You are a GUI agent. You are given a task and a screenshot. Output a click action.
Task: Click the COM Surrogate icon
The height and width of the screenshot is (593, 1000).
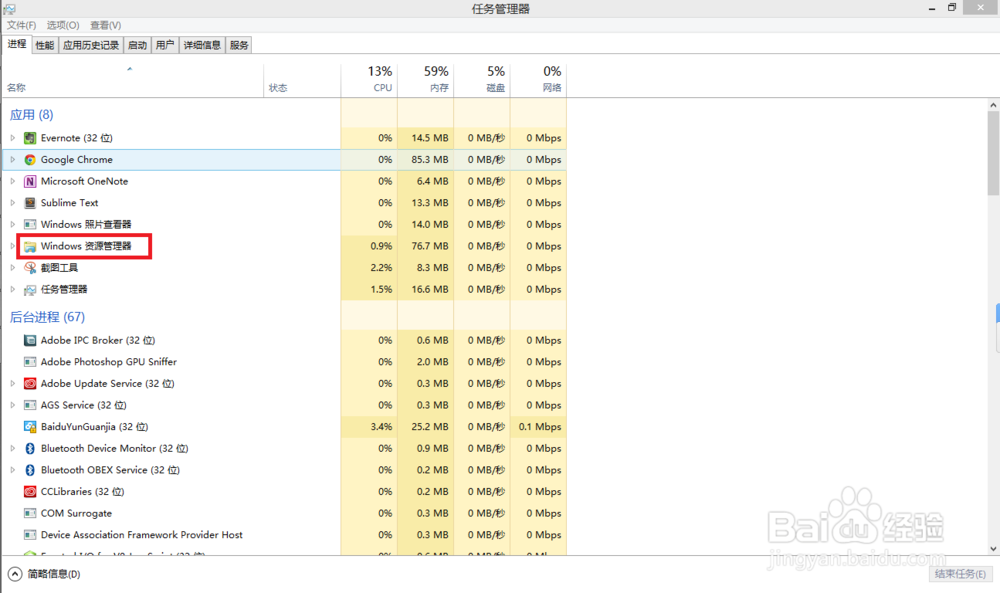pos(30,513)
